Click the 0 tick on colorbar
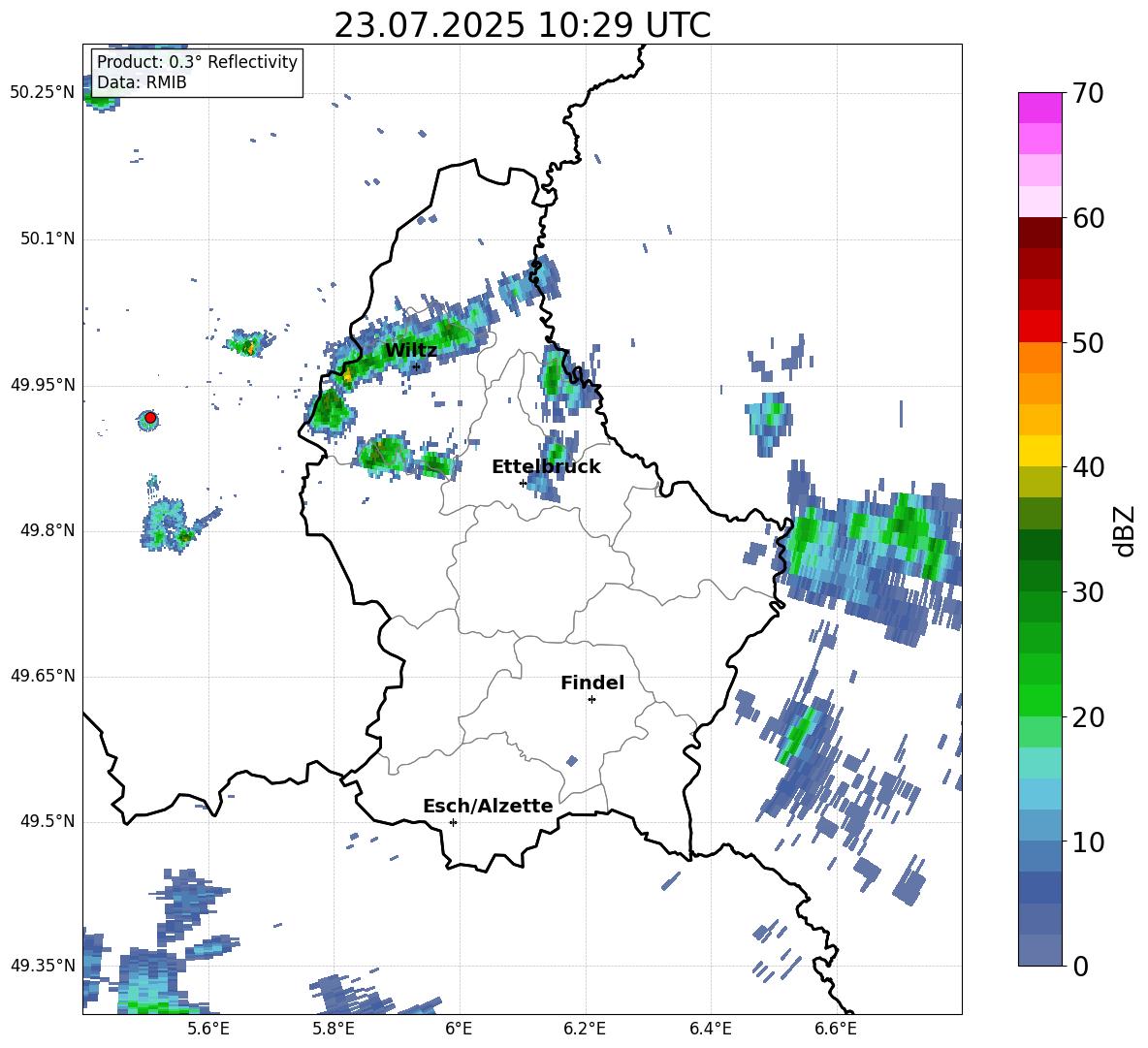 [x=1080, y=966]
